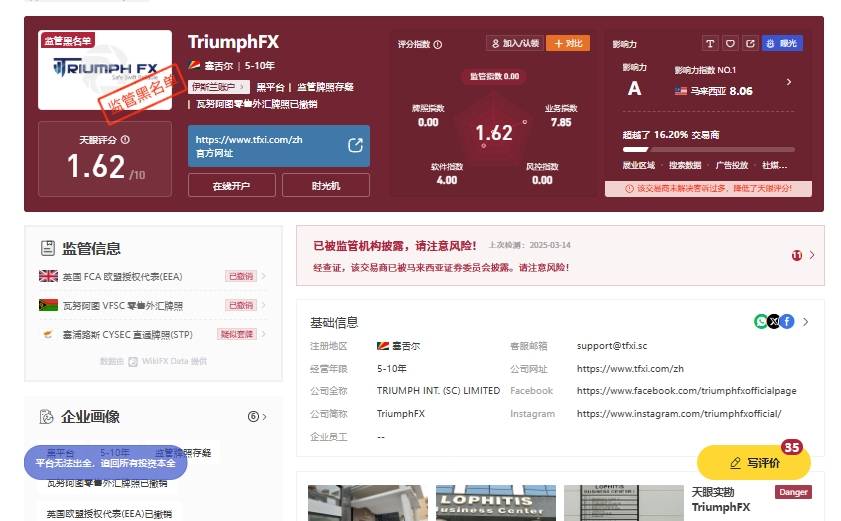
Task: Click the WikiFX Data provider icon
Action: (x=133, y=362)
